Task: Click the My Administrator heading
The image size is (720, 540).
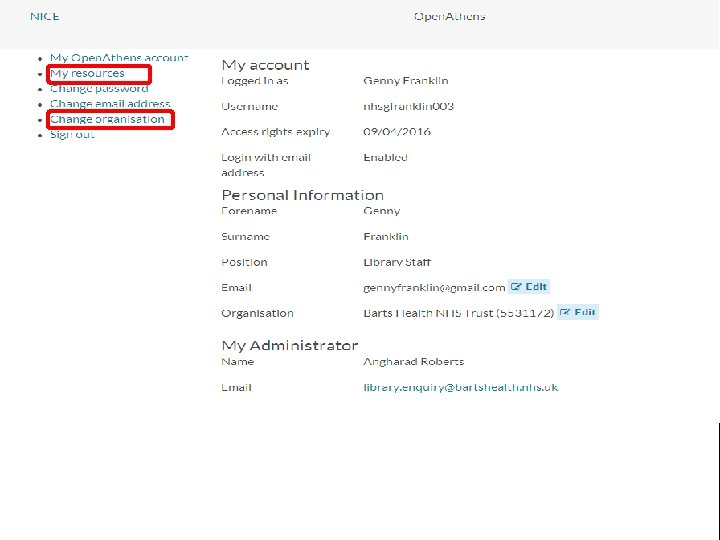Action: [290, 345]
